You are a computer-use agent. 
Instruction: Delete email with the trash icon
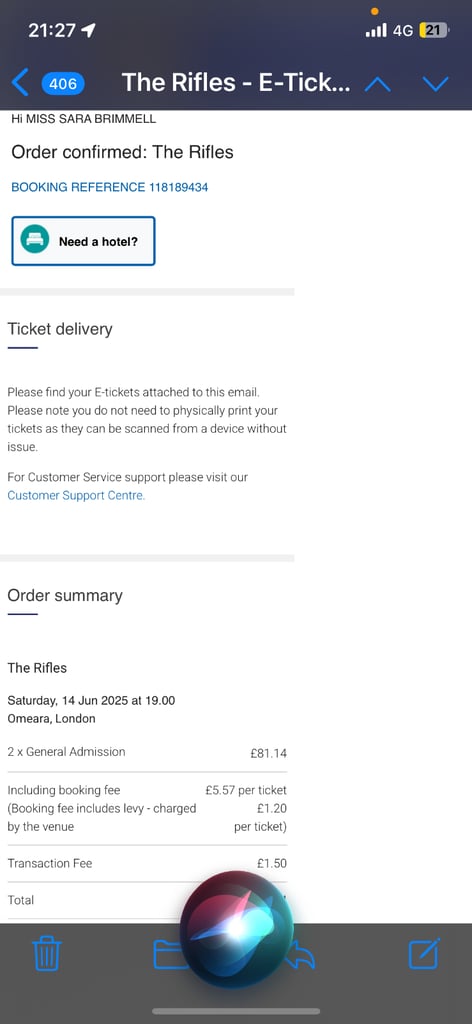click(47, 953)
